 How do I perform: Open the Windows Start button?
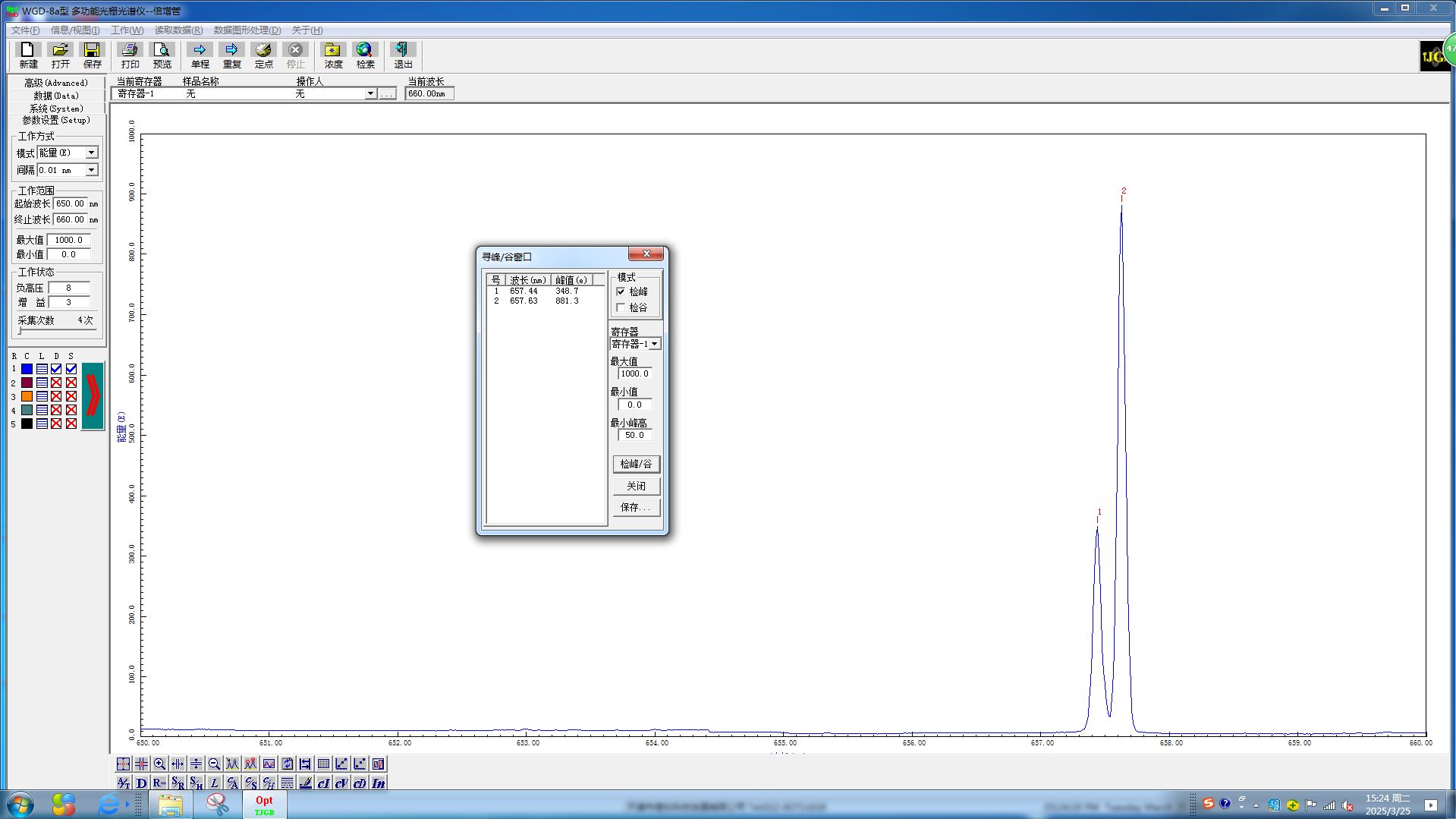coord(20,804)
